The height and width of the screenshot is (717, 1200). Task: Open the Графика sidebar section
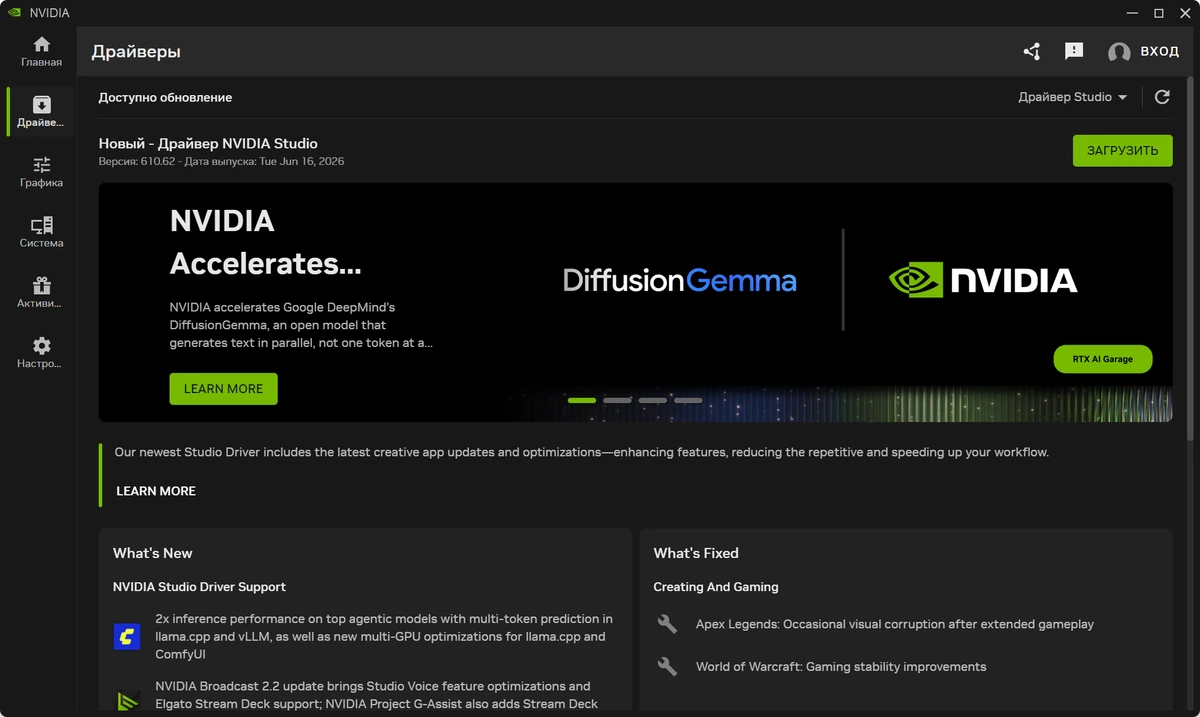point(41,172)
